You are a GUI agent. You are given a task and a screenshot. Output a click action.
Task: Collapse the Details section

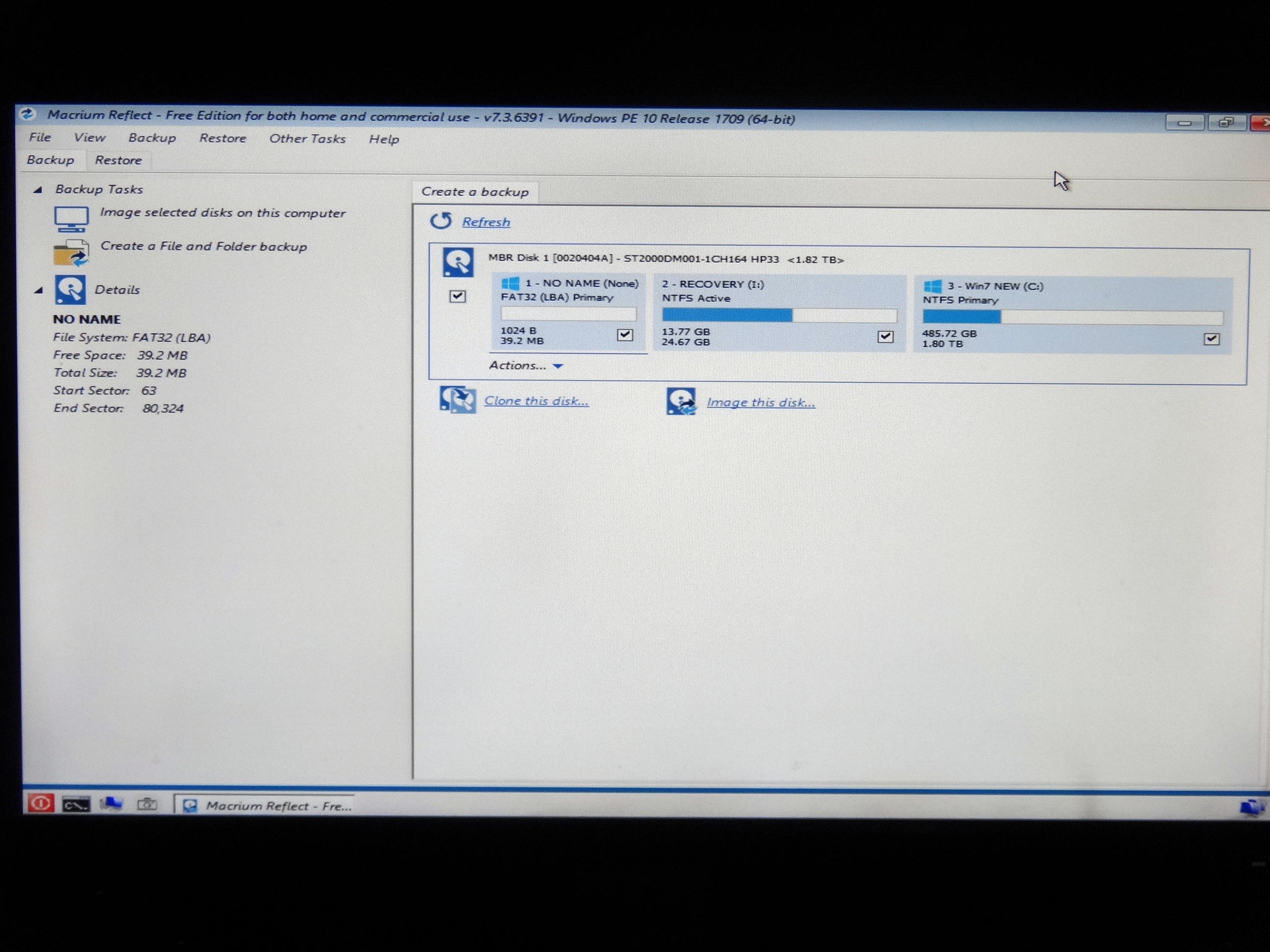[39, 290]
